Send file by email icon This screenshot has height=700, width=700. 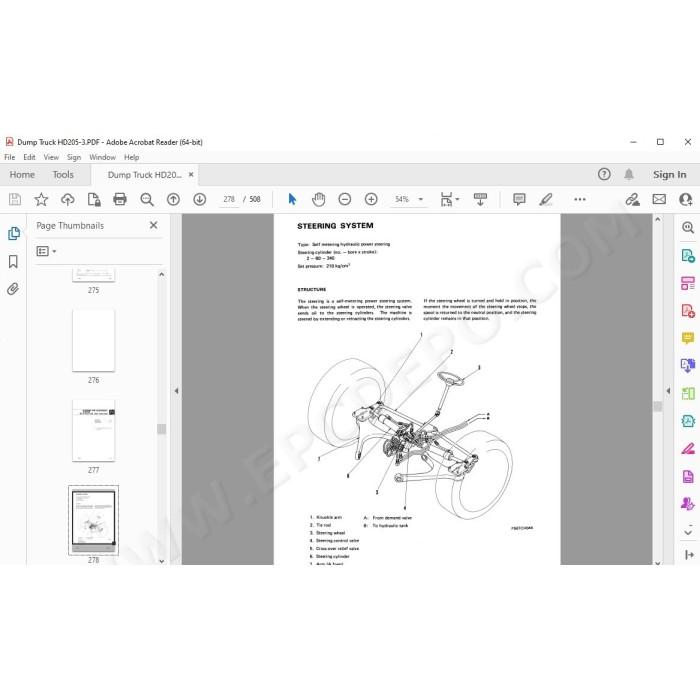pos(659,199)
